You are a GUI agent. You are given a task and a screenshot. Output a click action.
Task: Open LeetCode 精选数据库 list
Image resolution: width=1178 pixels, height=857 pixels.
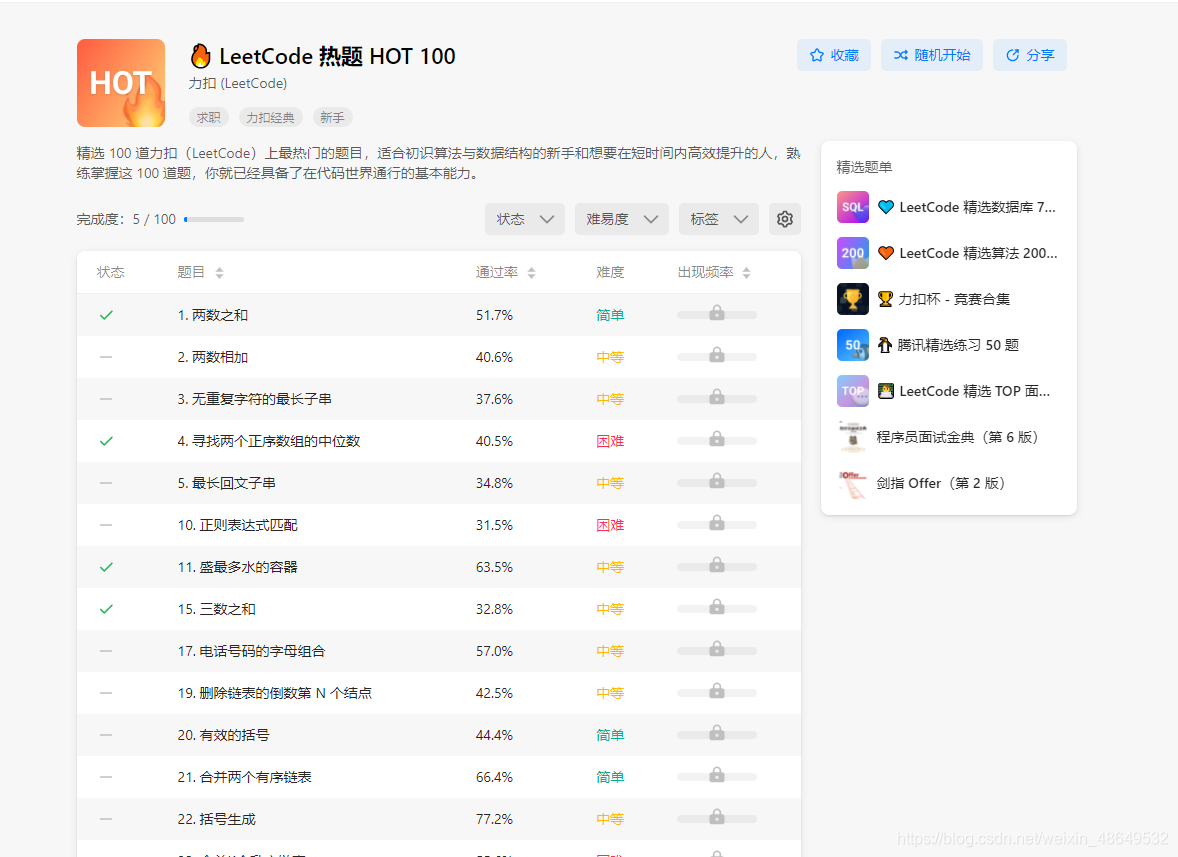[x=977, y=207]
